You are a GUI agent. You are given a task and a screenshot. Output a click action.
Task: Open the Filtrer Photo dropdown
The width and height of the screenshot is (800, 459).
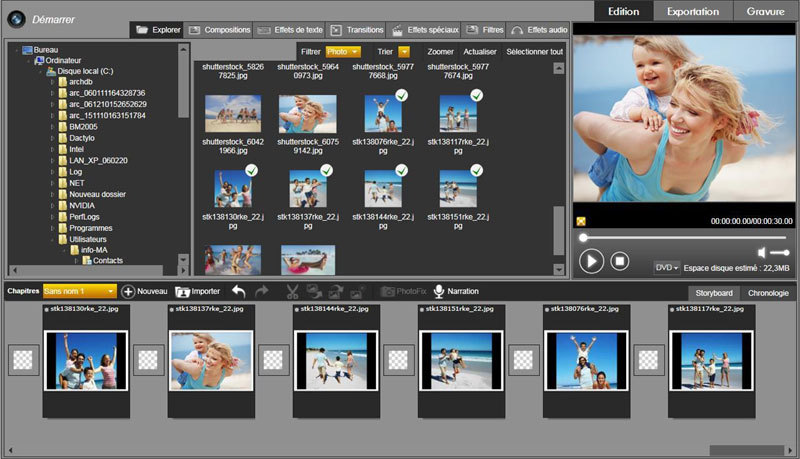coord(343,51)
